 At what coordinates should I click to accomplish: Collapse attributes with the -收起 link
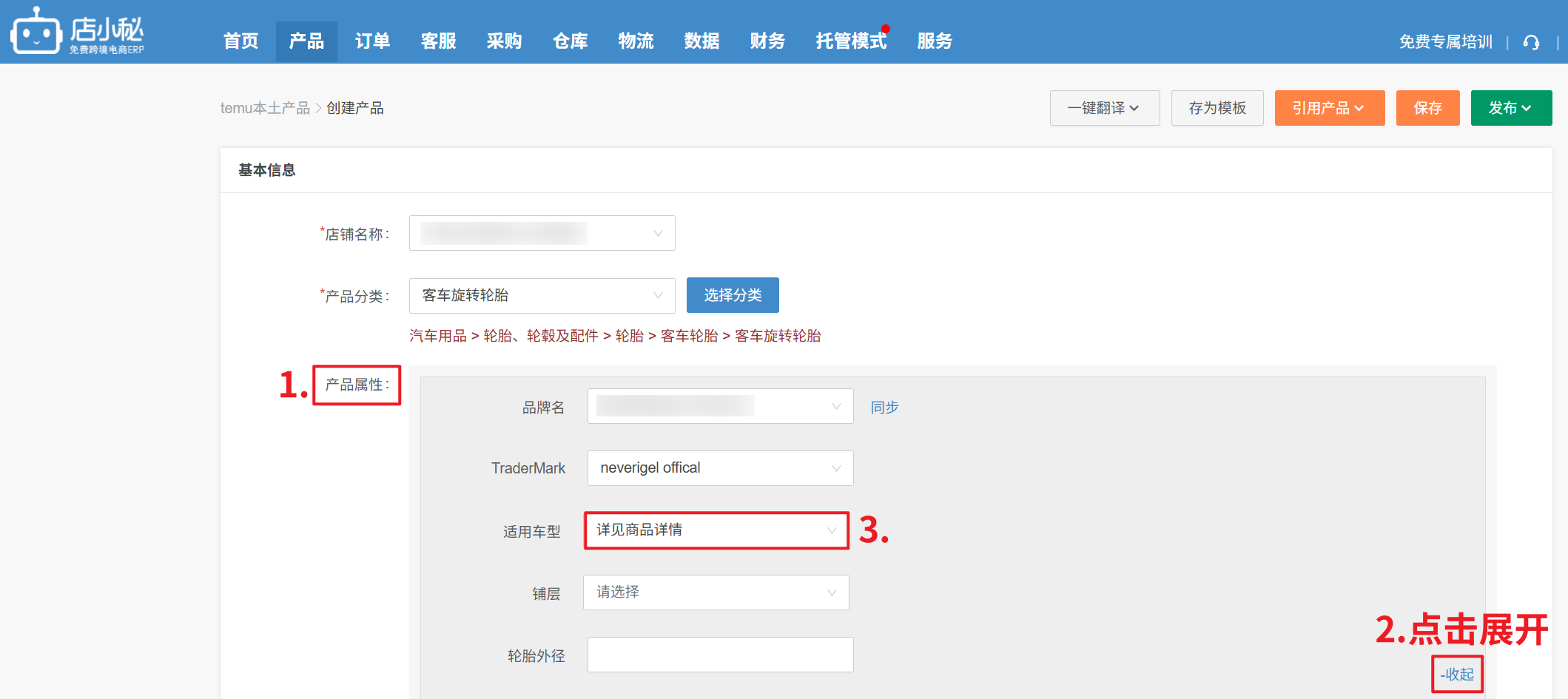1457,674
